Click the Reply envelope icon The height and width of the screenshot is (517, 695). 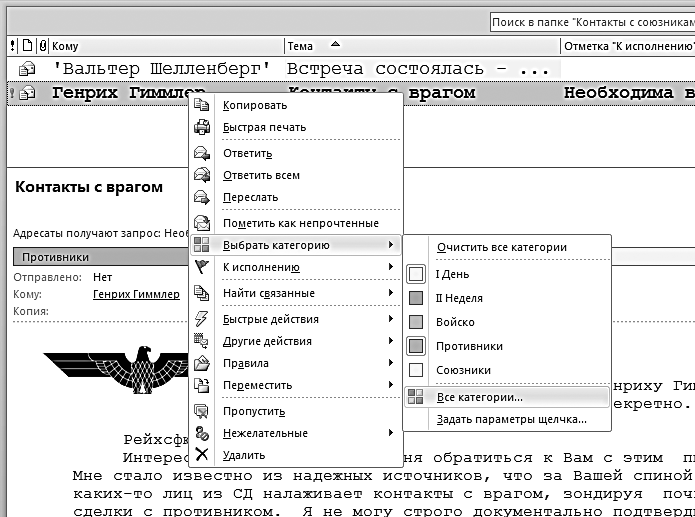(x=202, y=154)
